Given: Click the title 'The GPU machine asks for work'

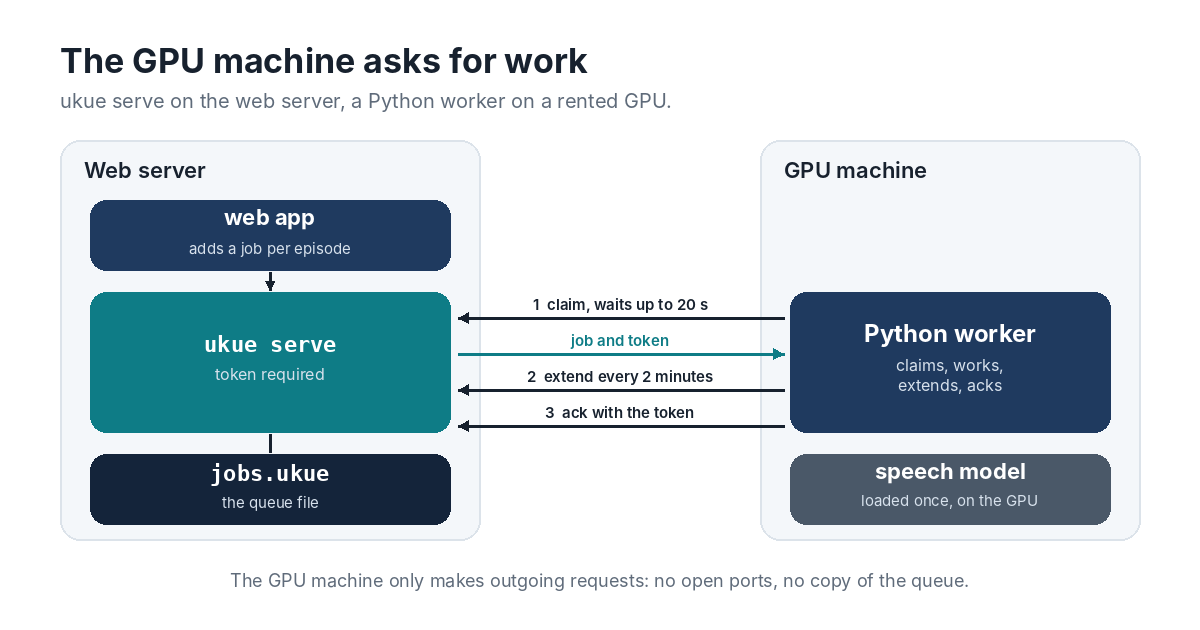Looking at the screenshot, I should (324, 61).
